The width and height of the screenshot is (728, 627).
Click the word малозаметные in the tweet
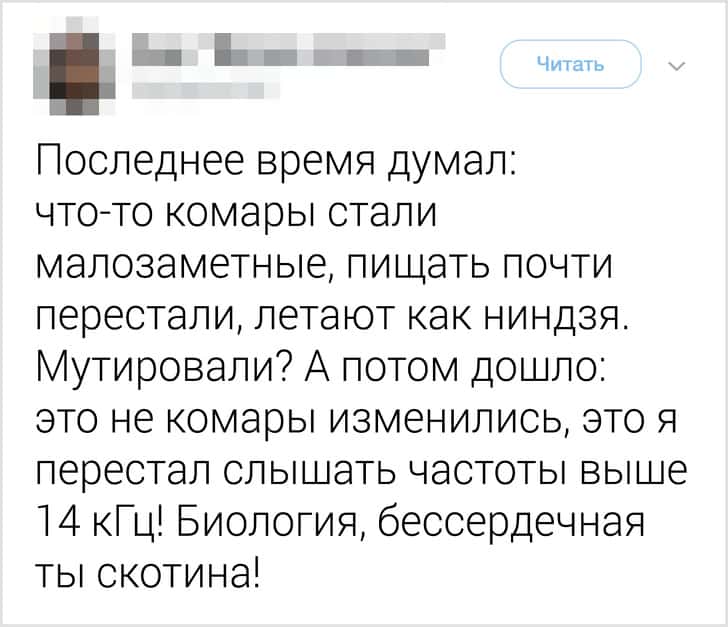(x=185, y=265)
